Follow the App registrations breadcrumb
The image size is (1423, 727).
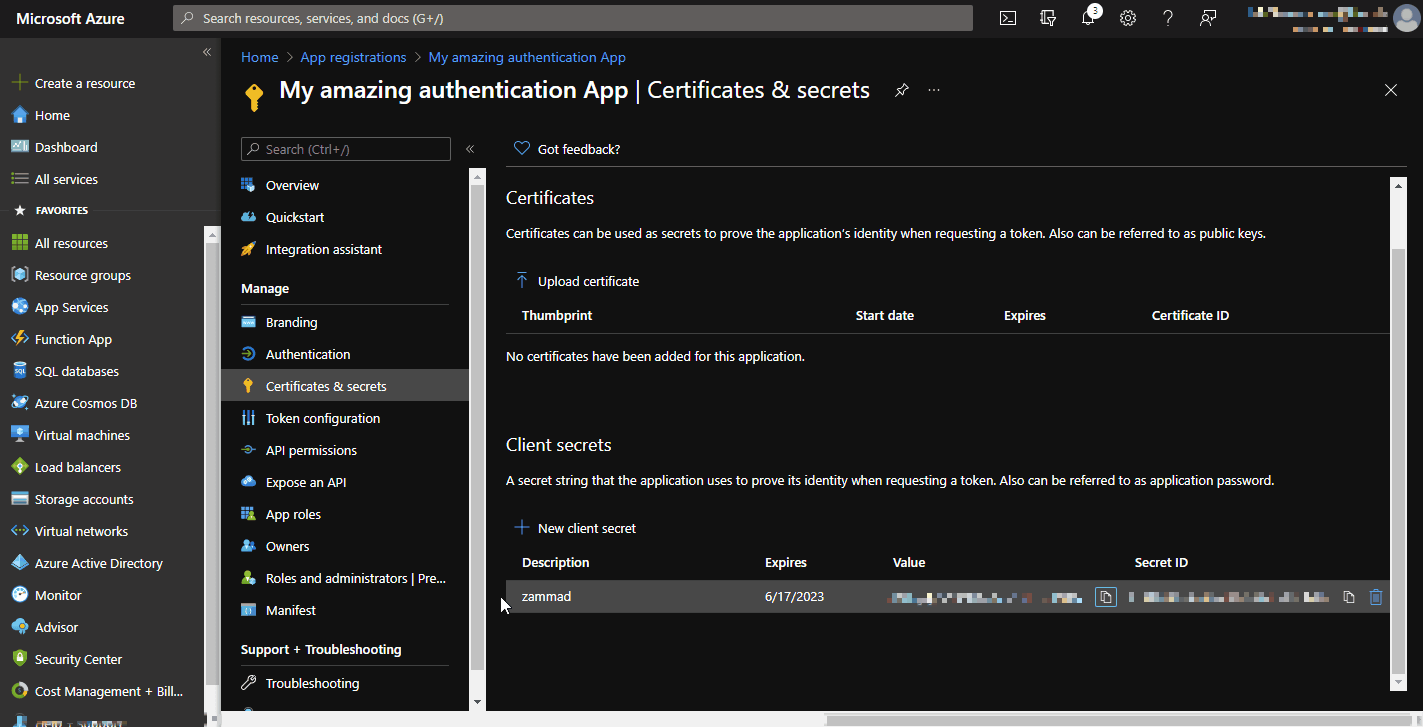[353, 57]
